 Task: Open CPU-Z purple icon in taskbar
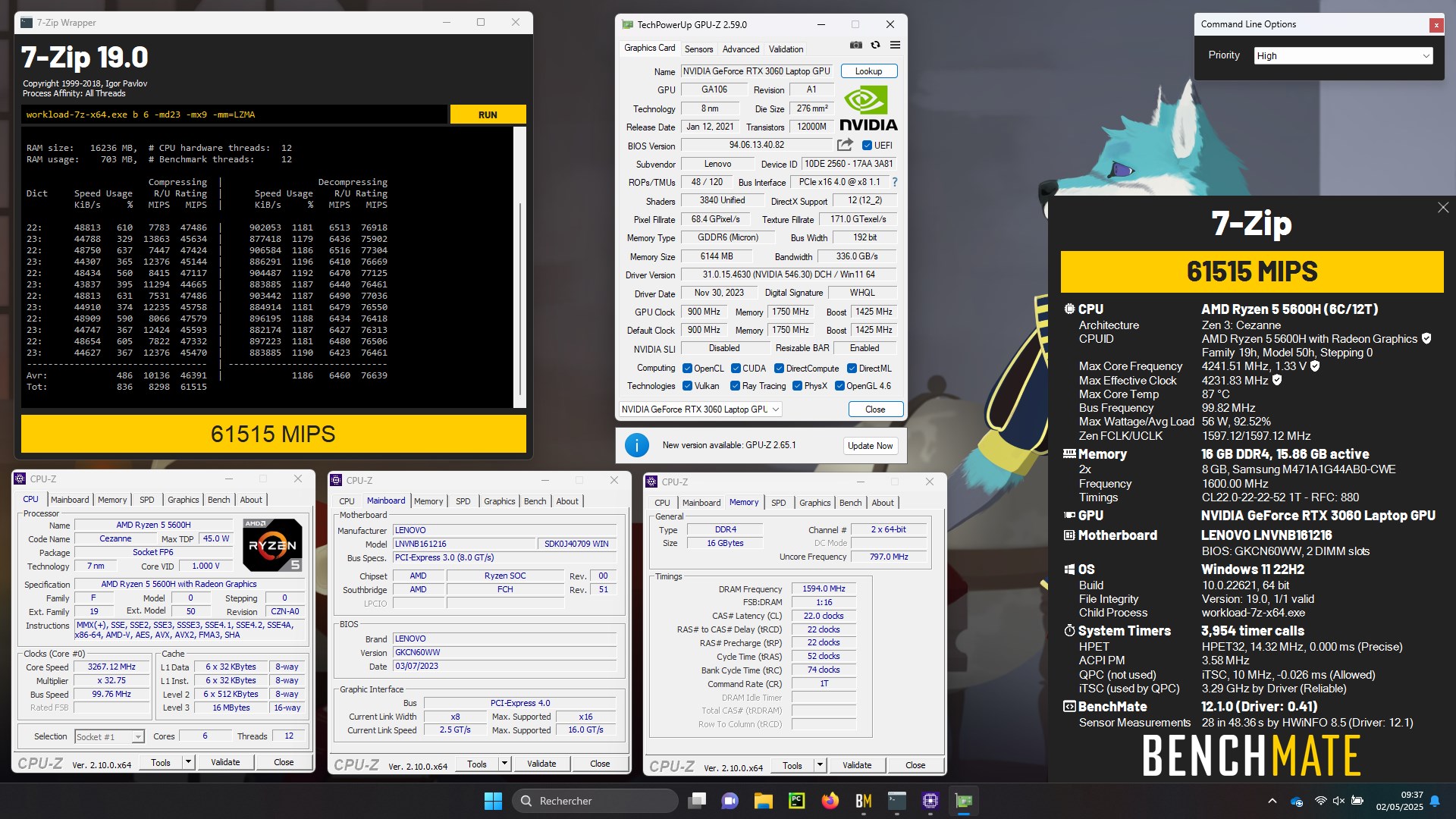tap(930, 801)
